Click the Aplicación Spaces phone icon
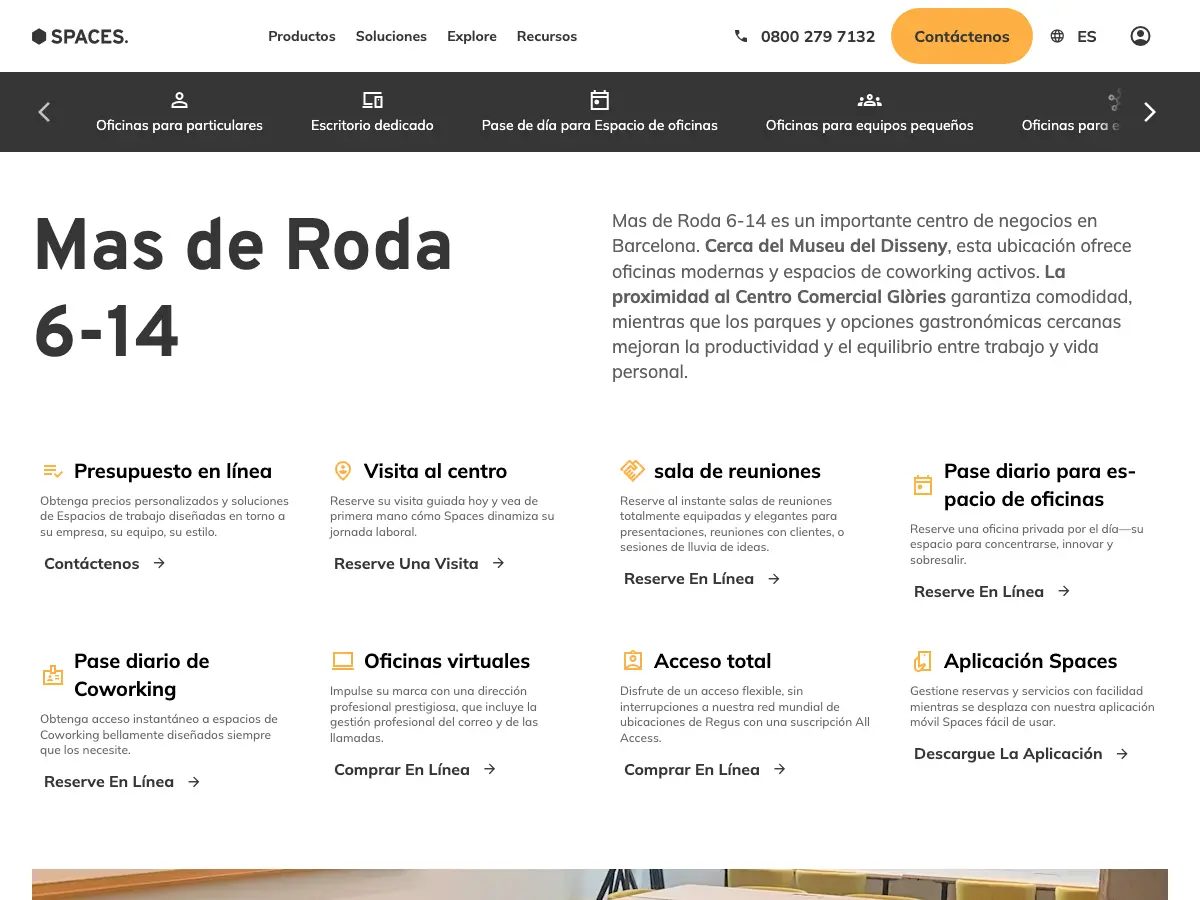The height and width of the screenshot is (900, 1200). click(x=923, y=661)
